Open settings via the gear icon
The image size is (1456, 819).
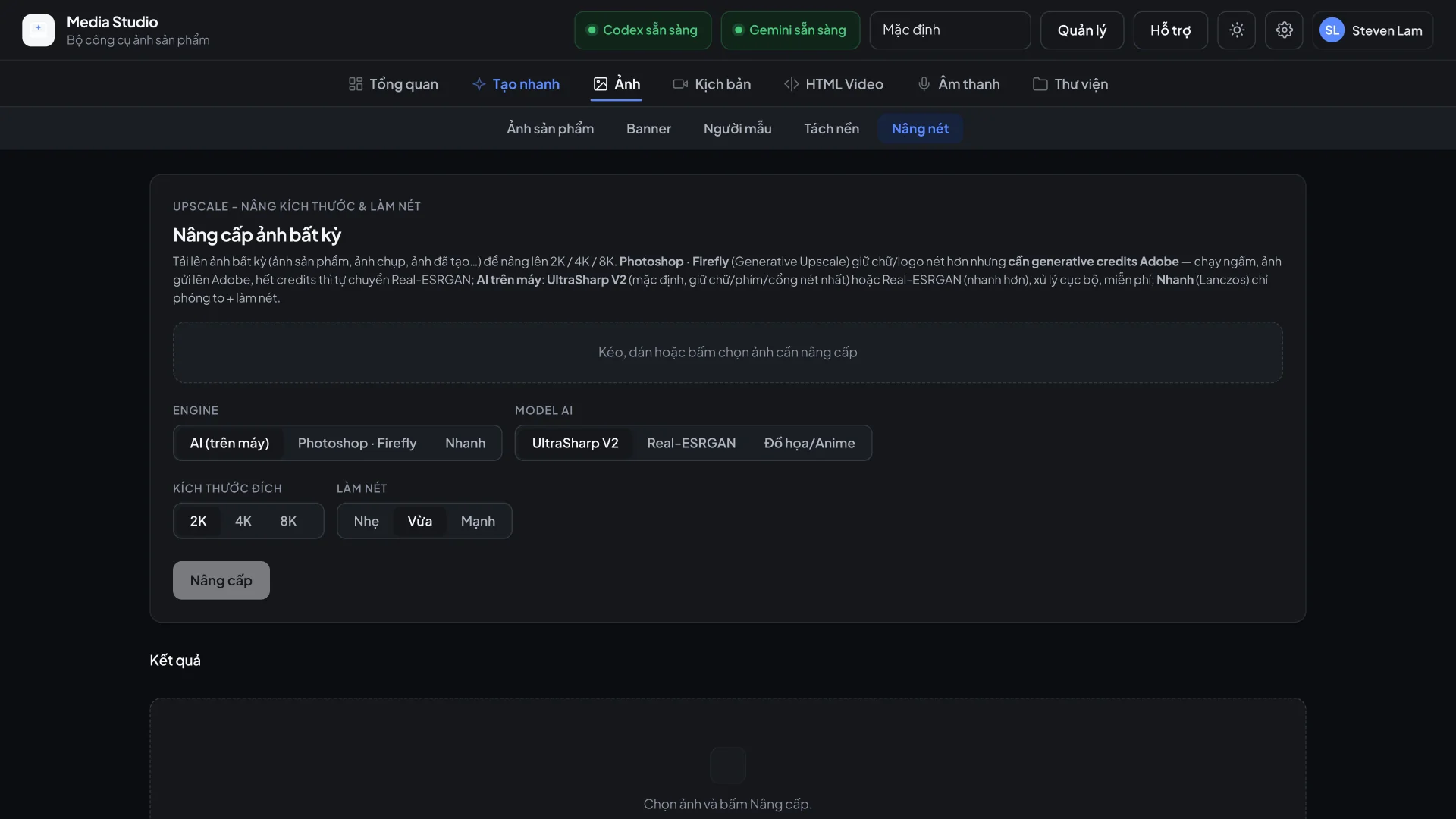[x=1284, y=30]
